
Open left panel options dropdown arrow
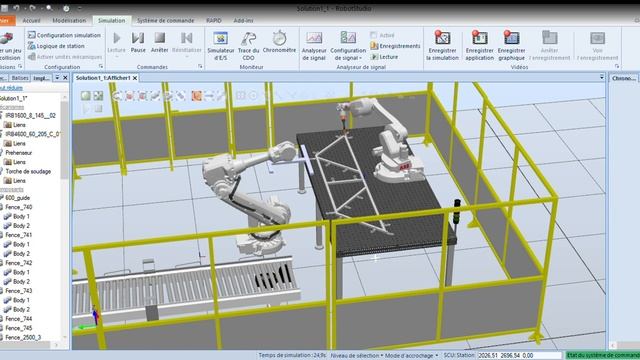tap(57, 78)
